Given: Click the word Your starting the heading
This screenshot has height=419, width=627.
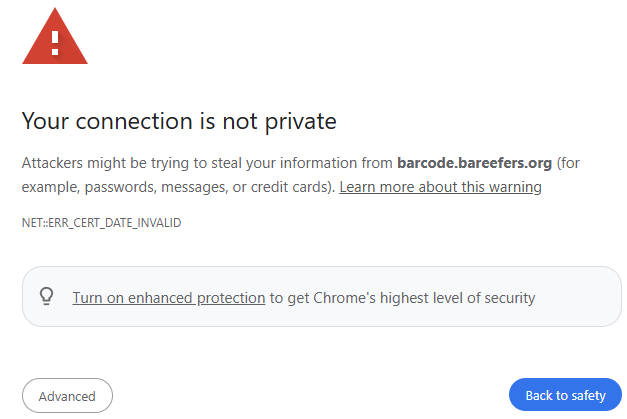Looking at the screenshot, I should tap(45, 121).
